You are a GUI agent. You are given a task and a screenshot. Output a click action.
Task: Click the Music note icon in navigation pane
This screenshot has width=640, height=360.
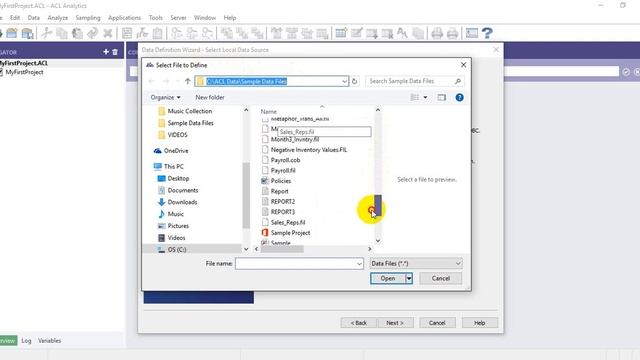tap(162, 214)
